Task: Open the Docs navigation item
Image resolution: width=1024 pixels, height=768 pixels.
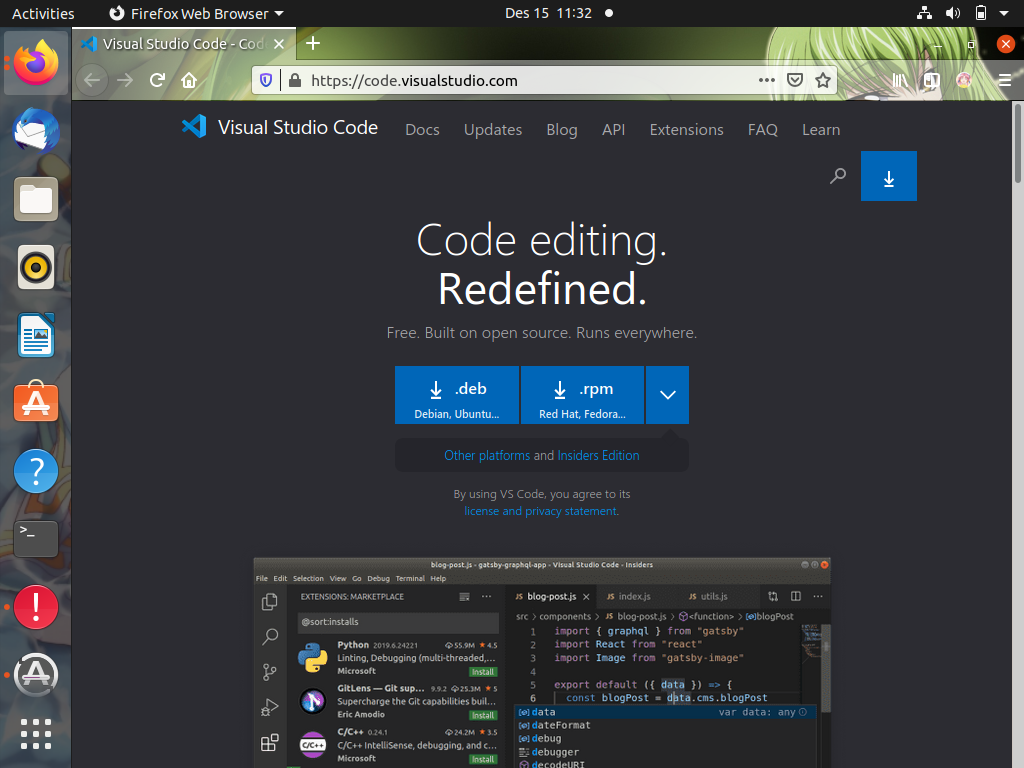Action: pos(422,130)
